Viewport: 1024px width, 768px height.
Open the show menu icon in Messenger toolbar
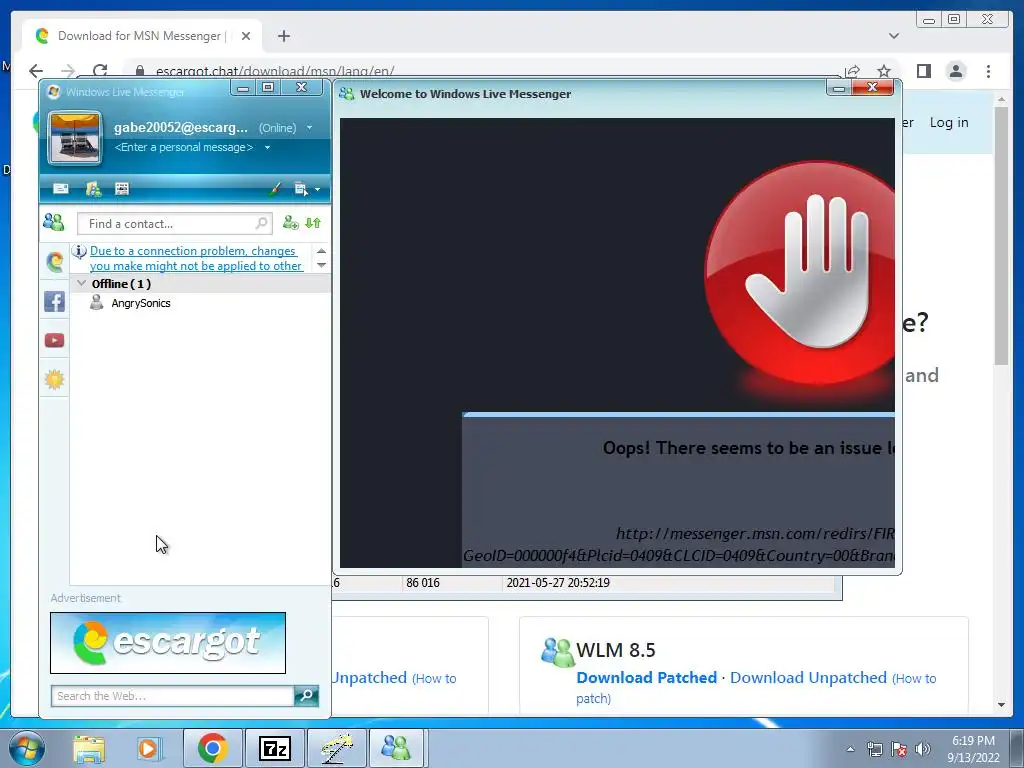300,189
